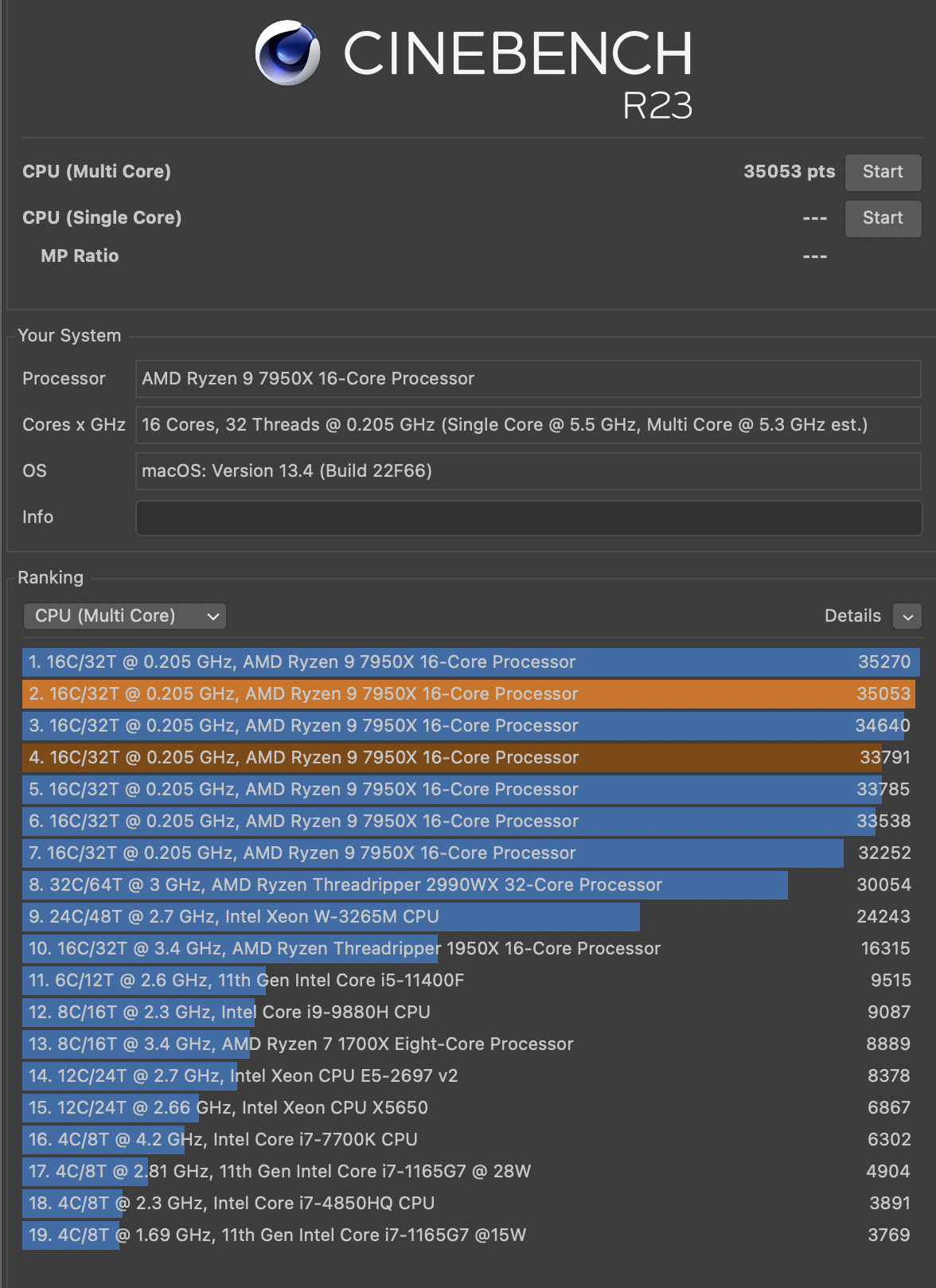Start the CPU Single Core test

click(883, 218)
